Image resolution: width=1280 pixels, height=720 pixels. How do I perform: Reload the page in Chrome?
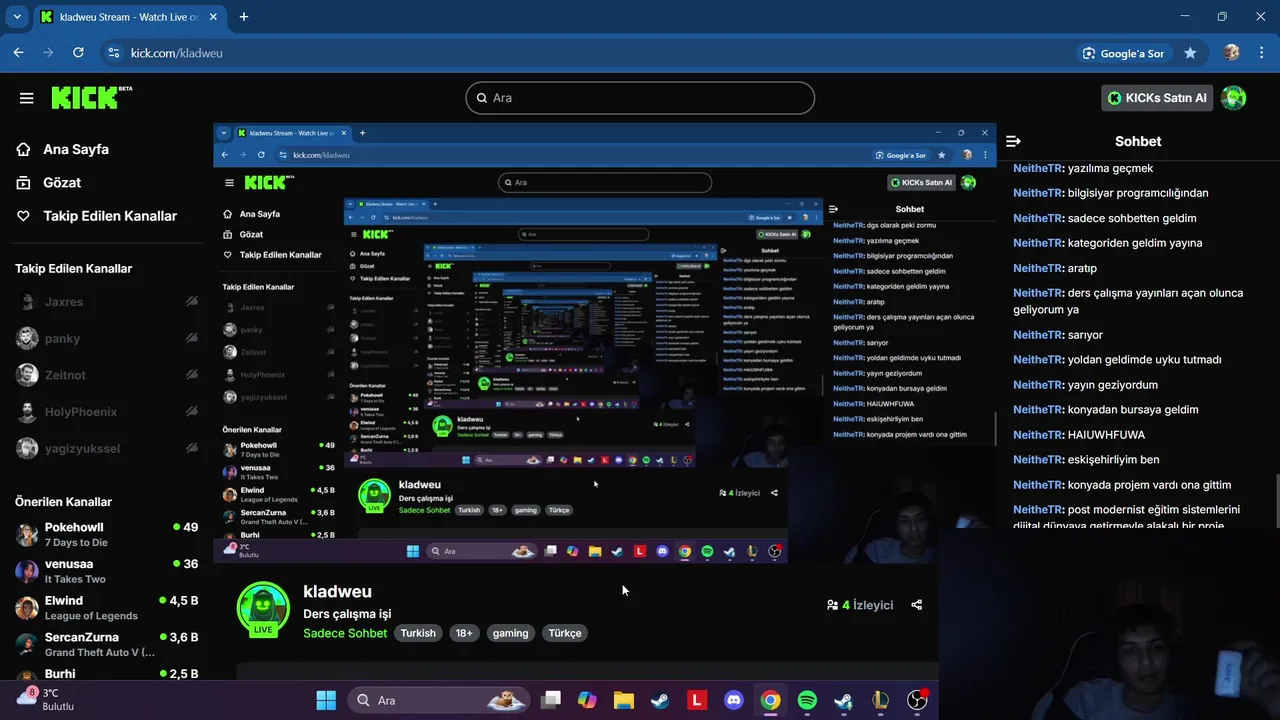(x=78, y=53)
